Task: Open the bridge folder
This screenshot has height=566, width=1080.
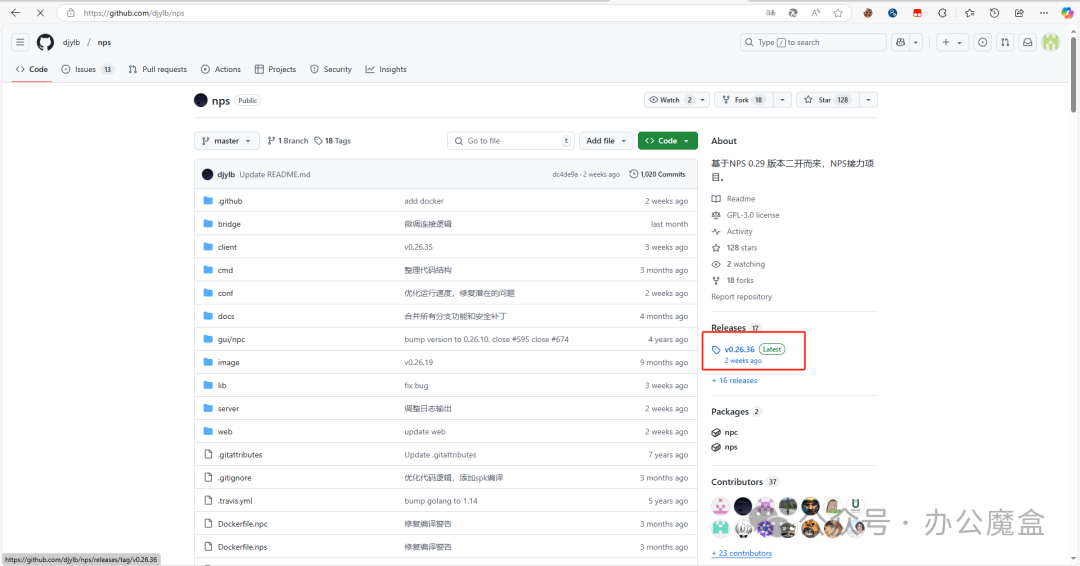Action: click(229, 224)
